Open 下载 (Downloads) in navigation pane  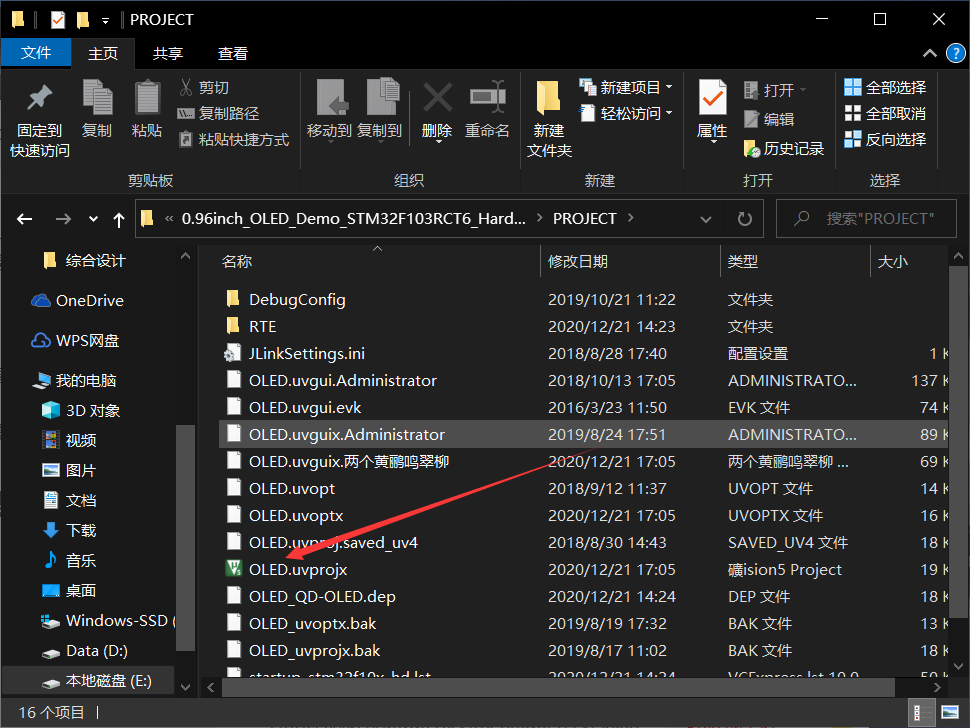coord(69,531)
